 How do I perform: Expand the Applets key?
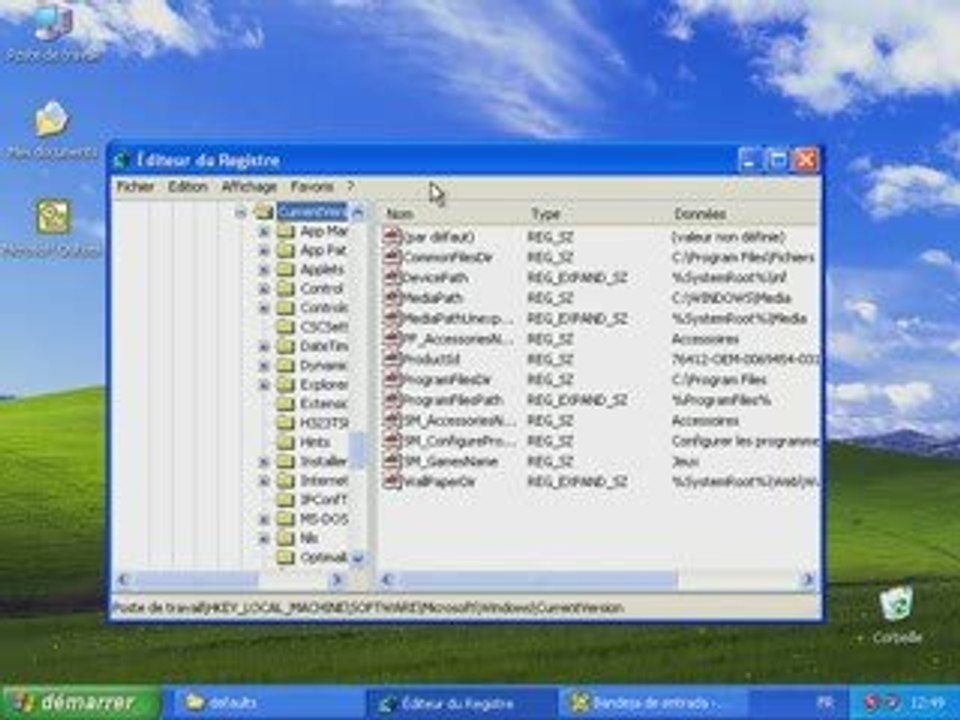click(264, 269)
